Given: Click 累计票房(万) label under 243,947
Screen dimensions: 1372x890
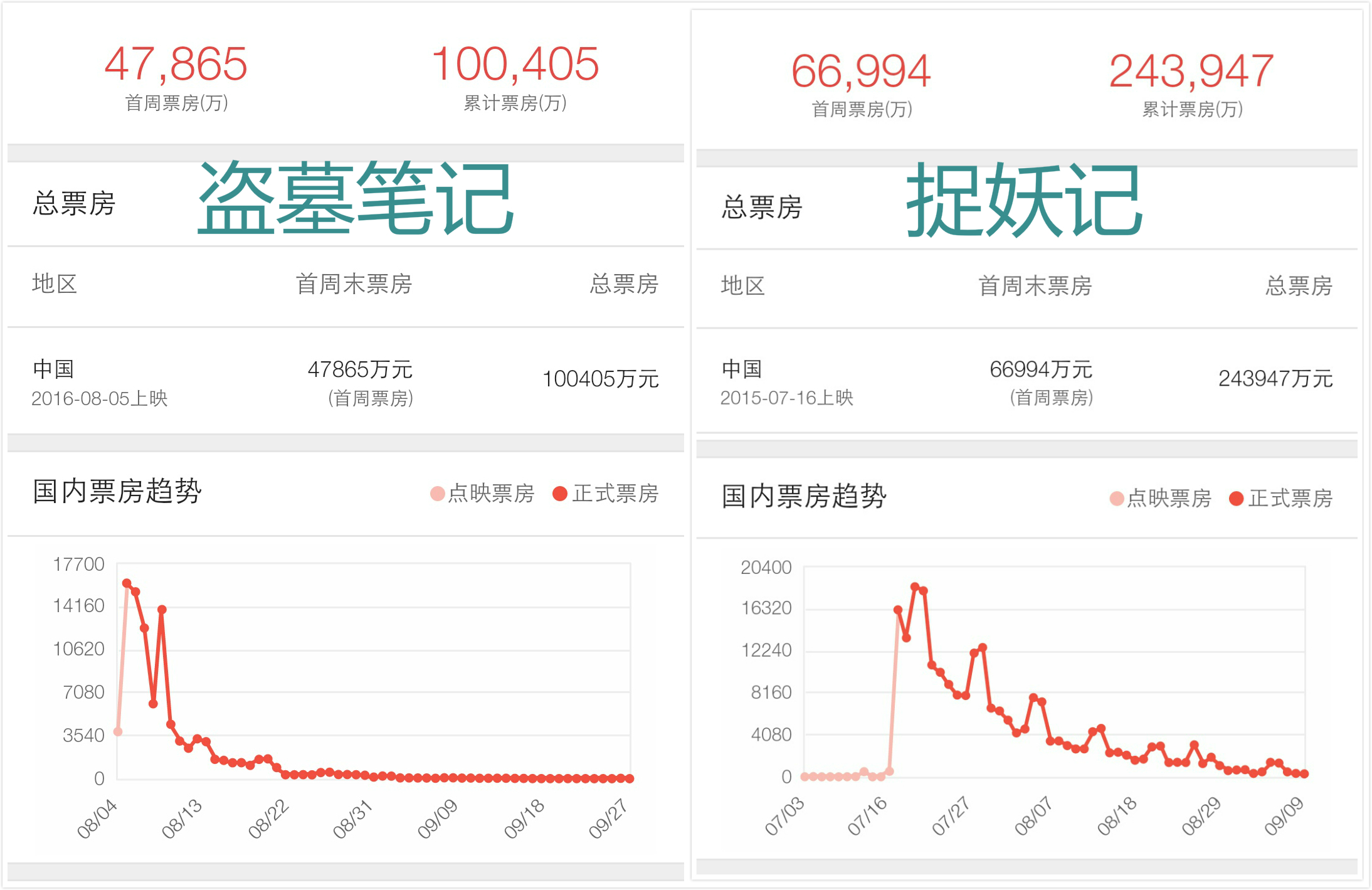Looking at the screenshot, I should tap(1192, 110).
